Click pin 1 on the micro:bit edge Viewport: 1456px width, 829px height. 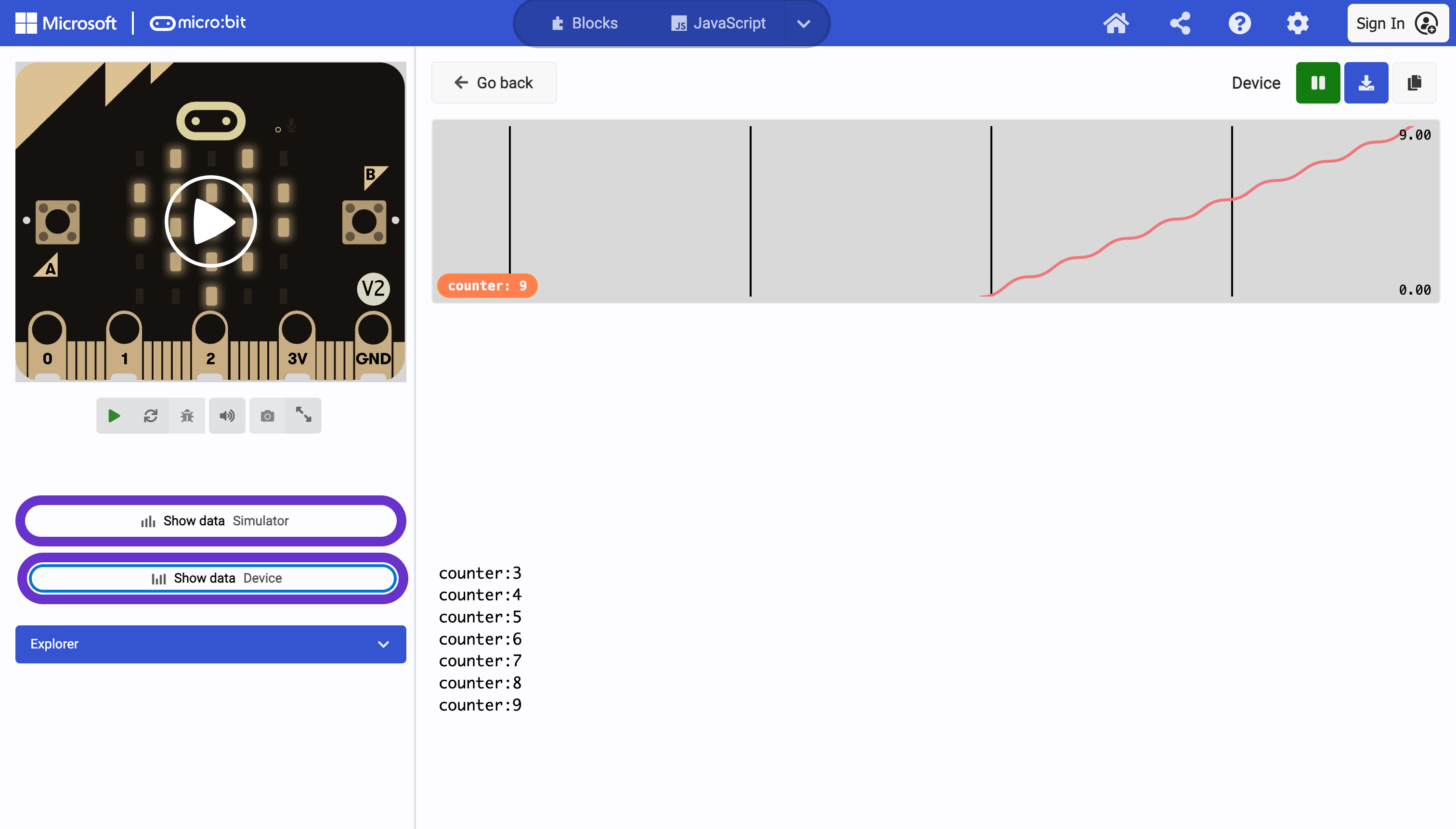coord(124,345)
